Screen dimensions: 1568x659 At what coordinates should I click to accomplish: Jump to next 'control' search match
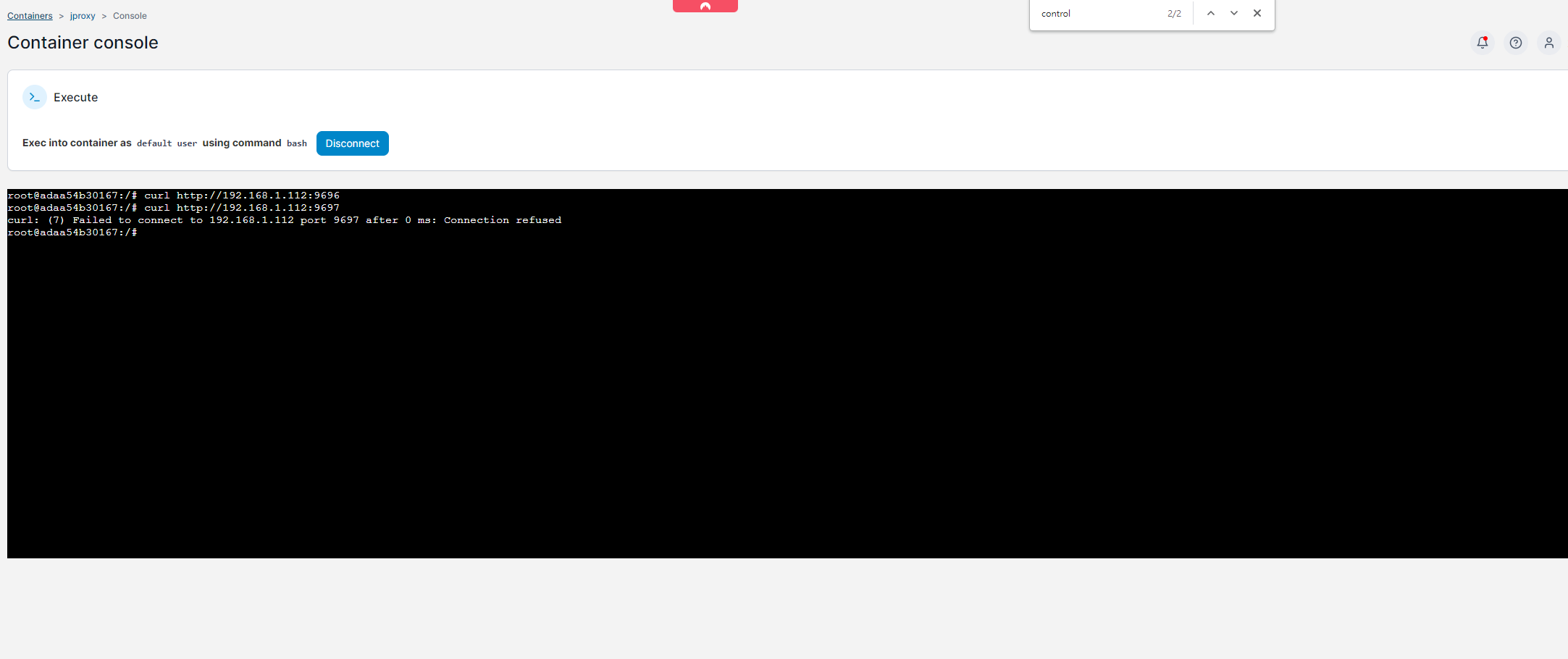(x=1233, y=13)
